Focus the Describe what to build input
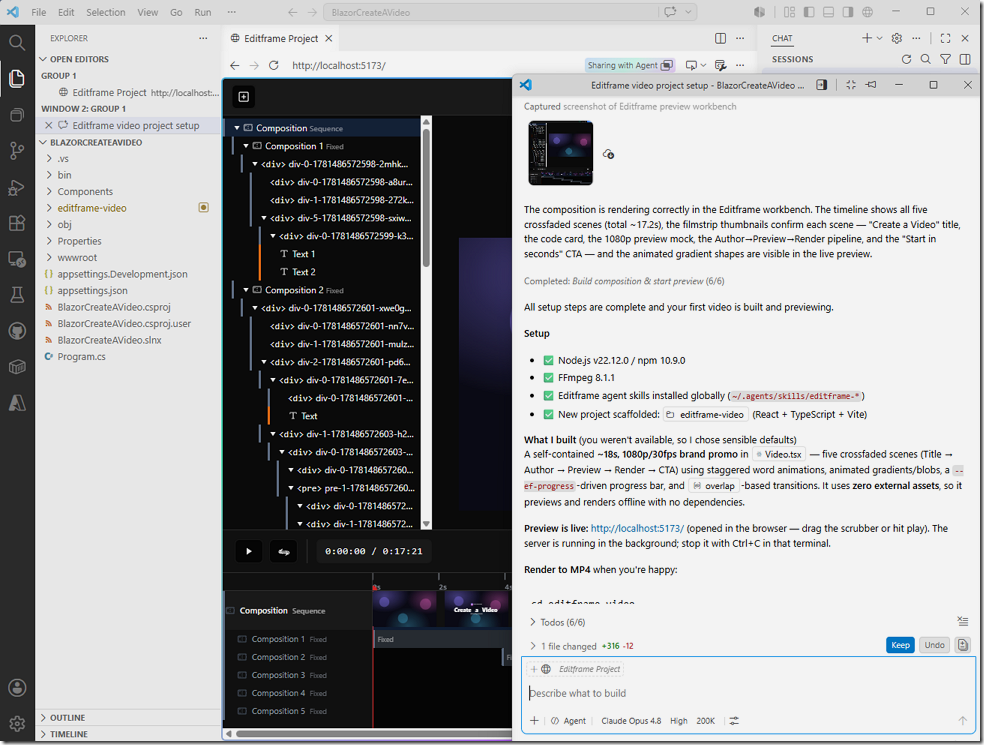984x745 pixels. click(747, 693)
